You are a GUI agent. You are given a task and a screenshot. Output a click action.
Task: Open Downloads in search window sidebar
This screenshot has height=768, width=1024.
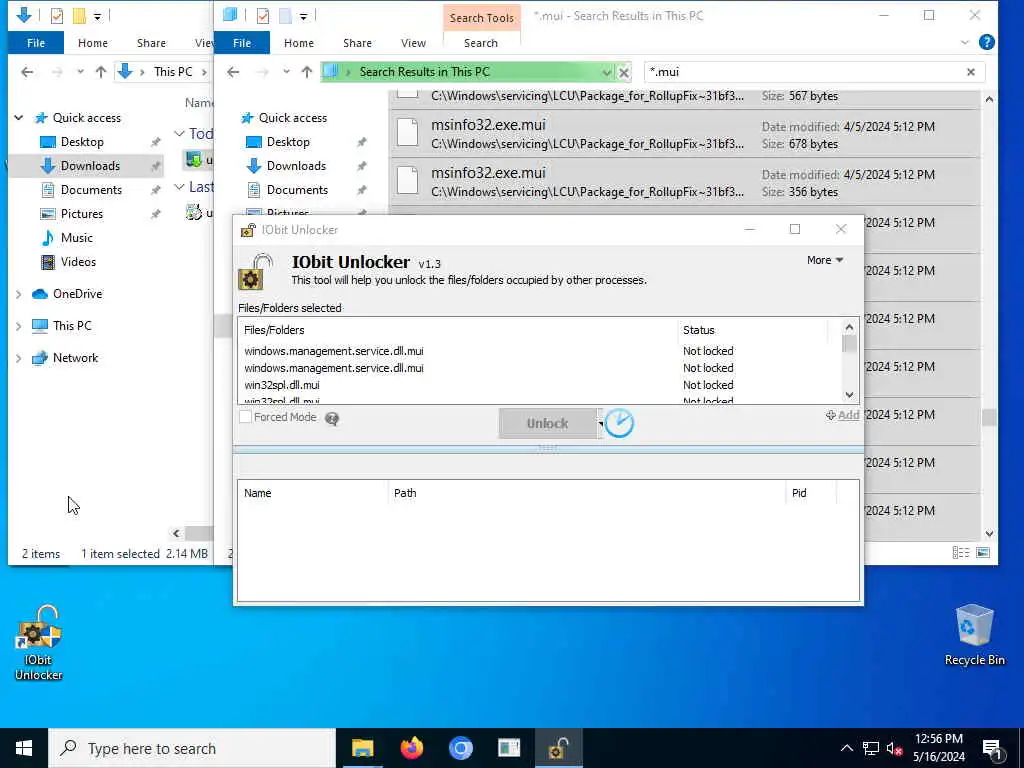[296, 166]
